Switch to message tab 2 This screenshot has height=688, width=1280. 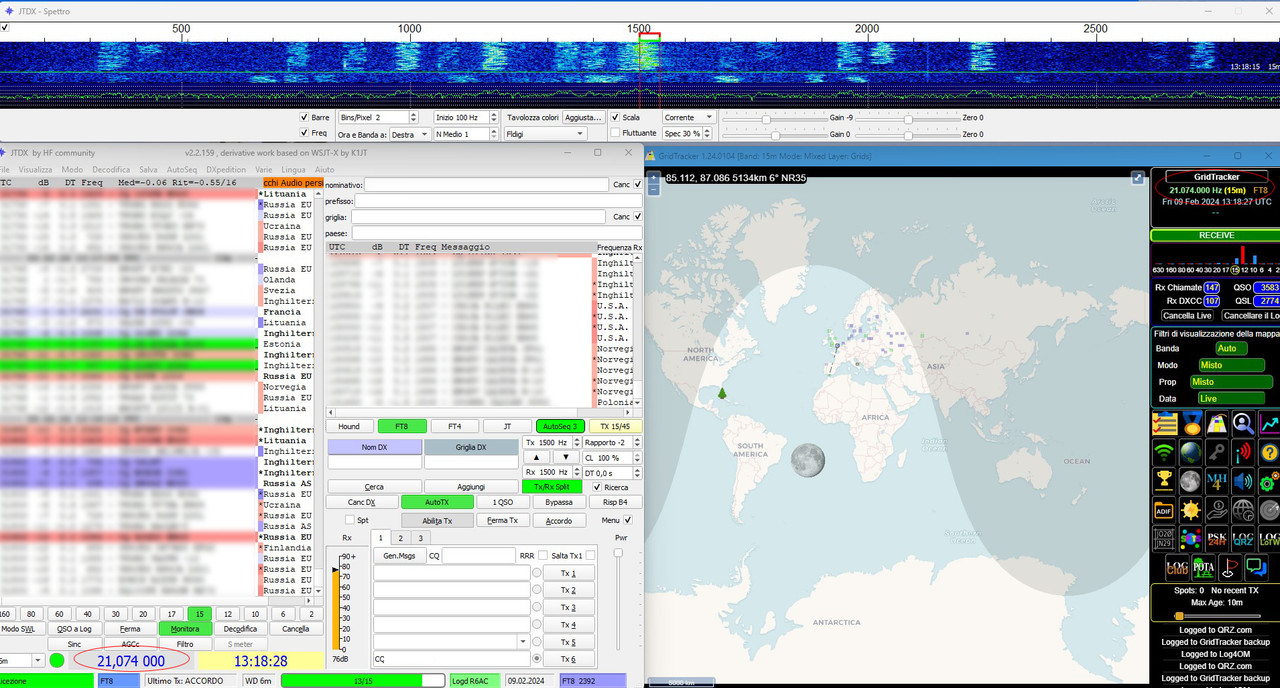(400, 538)
